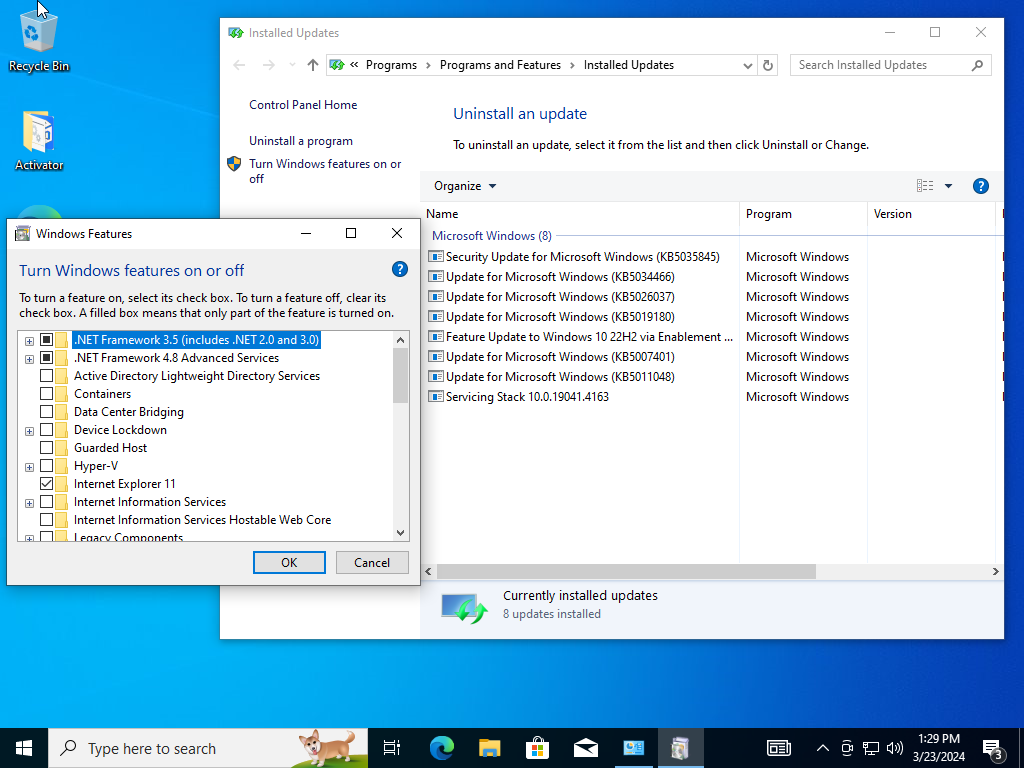Launch Microsoft Edge from the taskbar
Image resolution: width=1024 pixels, height=768 pixels.
[441, 748]
